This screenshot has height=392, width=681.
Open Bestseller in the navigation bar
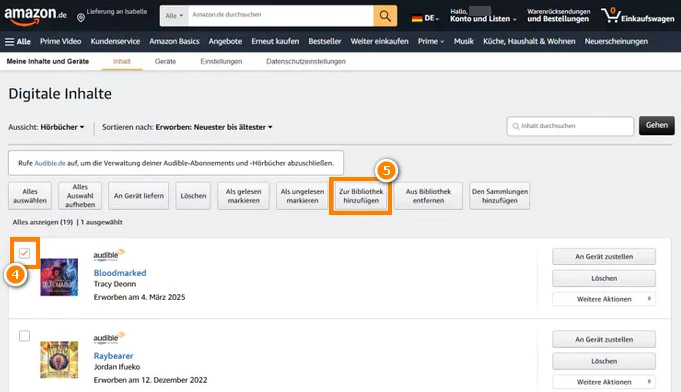pyautogui.click(x=325, y=41)
